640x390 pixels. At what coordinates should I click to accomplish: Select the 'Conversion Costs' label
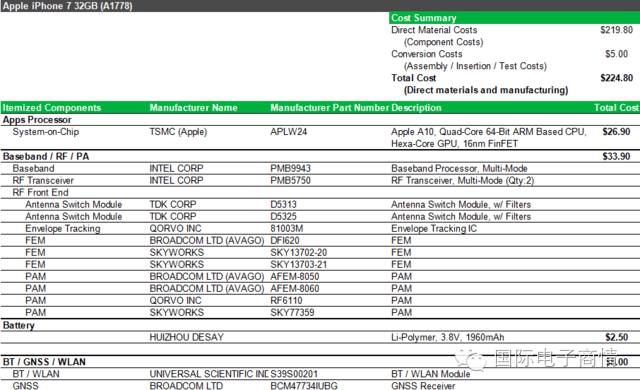click(427, 54)
